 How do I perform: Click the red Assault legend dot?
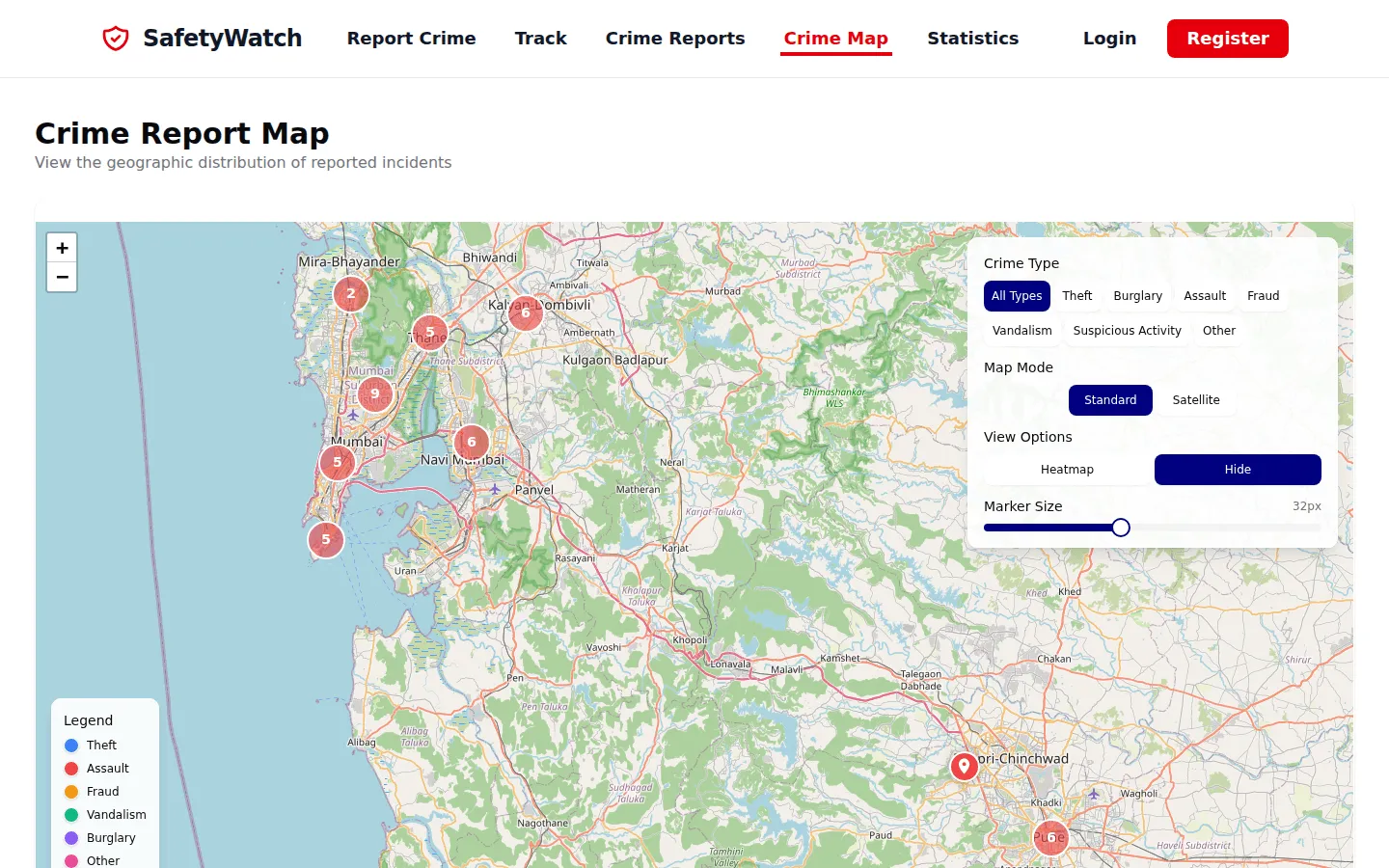pos(71,769)
